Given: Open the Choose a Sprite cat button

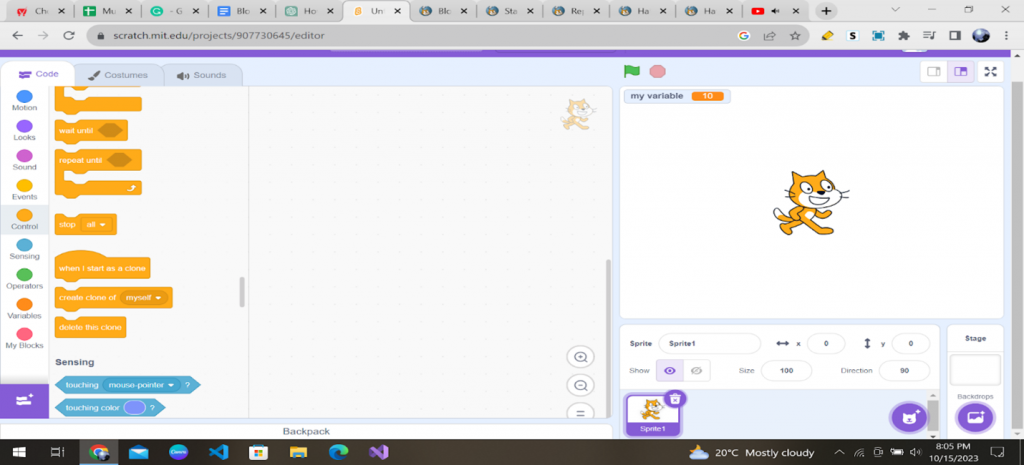Looking at the screenshot, I should coord(907,416).
